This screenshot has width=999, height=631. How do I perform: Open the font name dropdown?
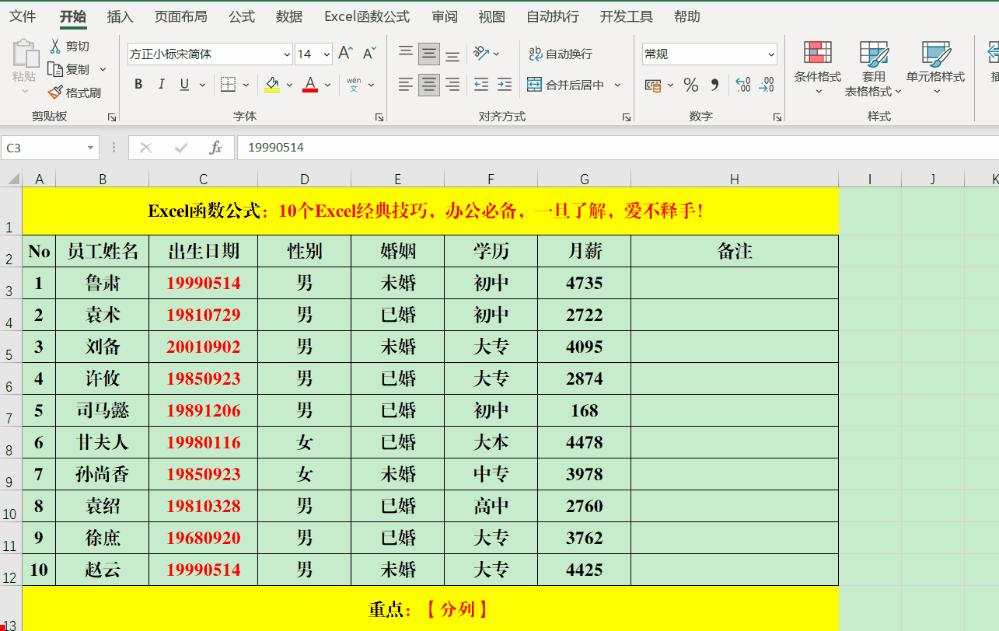[287, 52]
